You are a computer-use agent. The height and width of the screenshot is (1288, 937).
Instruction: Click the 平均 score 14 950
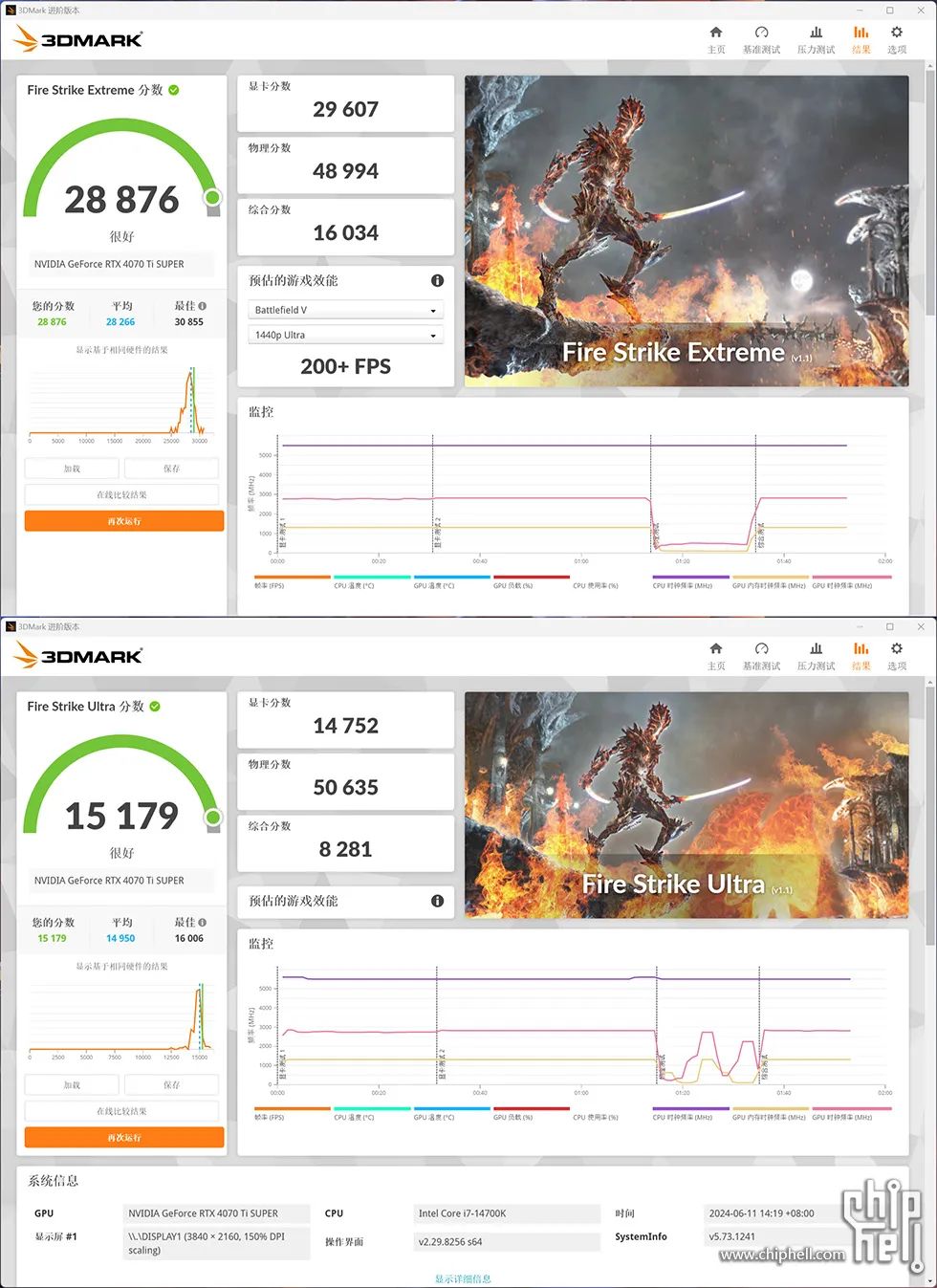click(120, 939)
